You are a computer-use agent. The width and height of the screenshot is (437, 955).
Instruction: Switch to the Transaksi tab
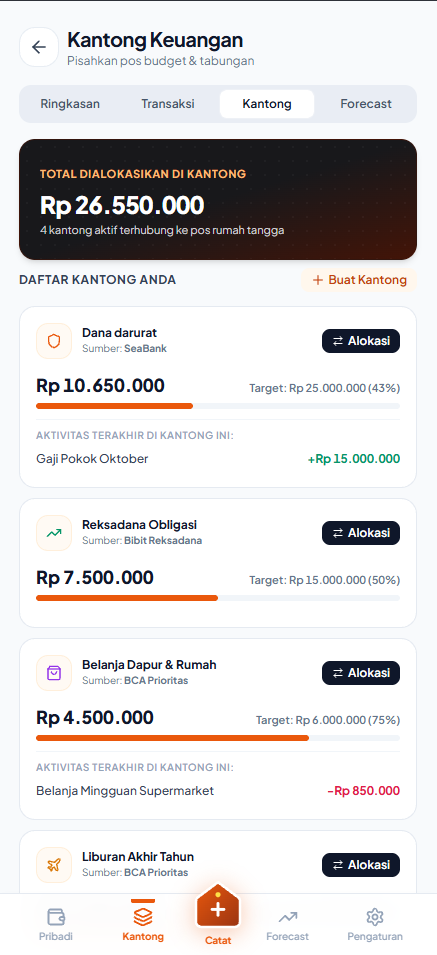[x=168, y=104]
